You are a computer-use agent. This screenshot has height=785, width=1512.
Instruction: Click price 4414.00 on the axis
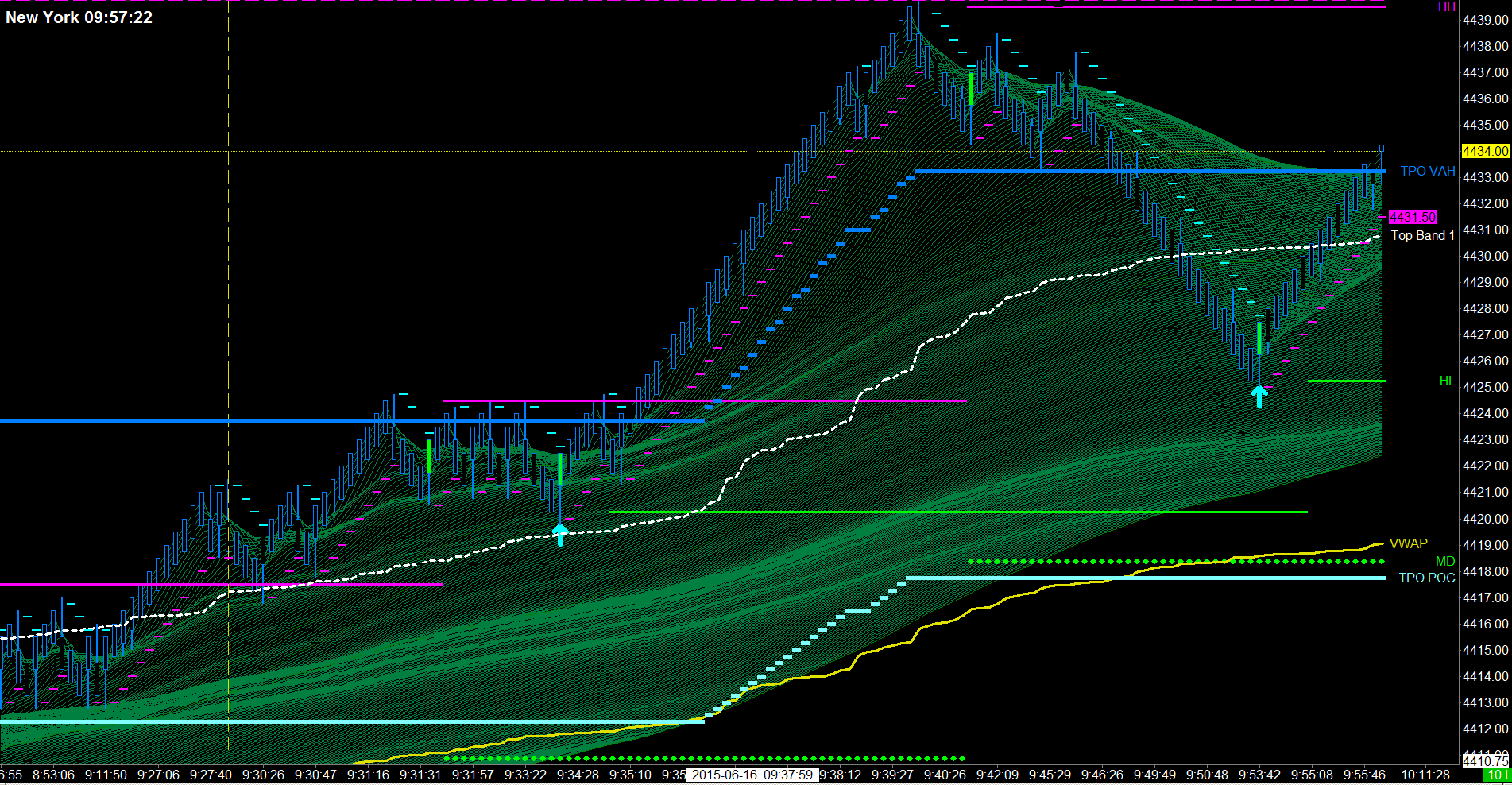click(1485, 676)
